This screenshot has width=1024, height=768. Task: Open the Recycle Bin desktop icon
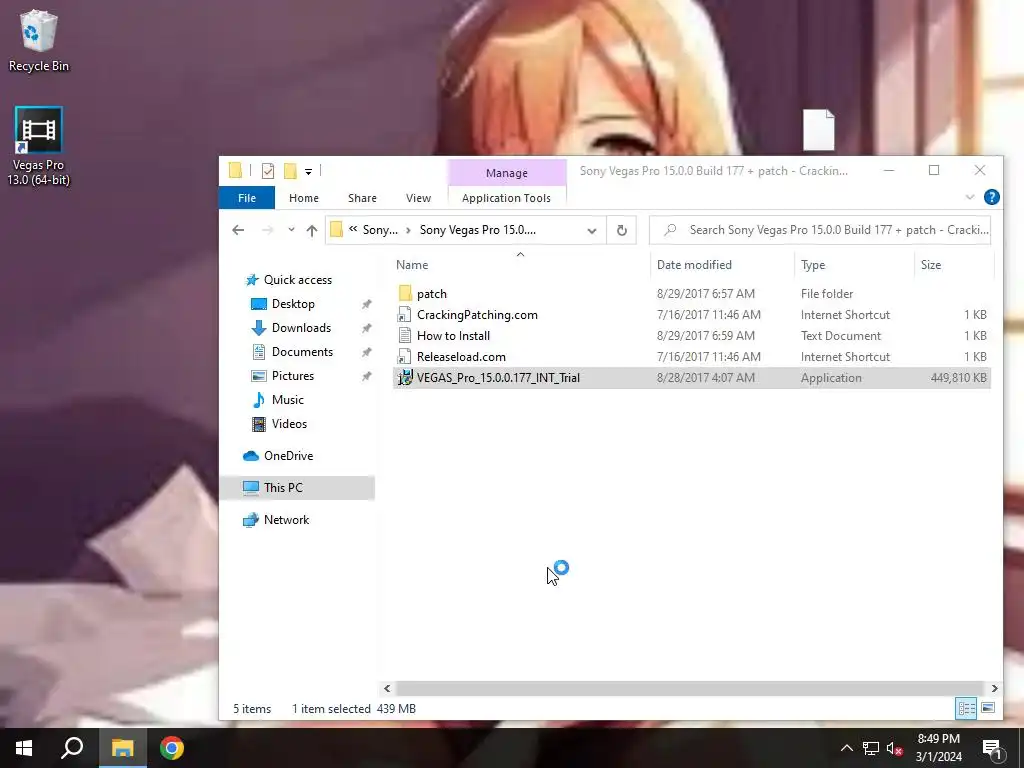(x=38, y=40)
